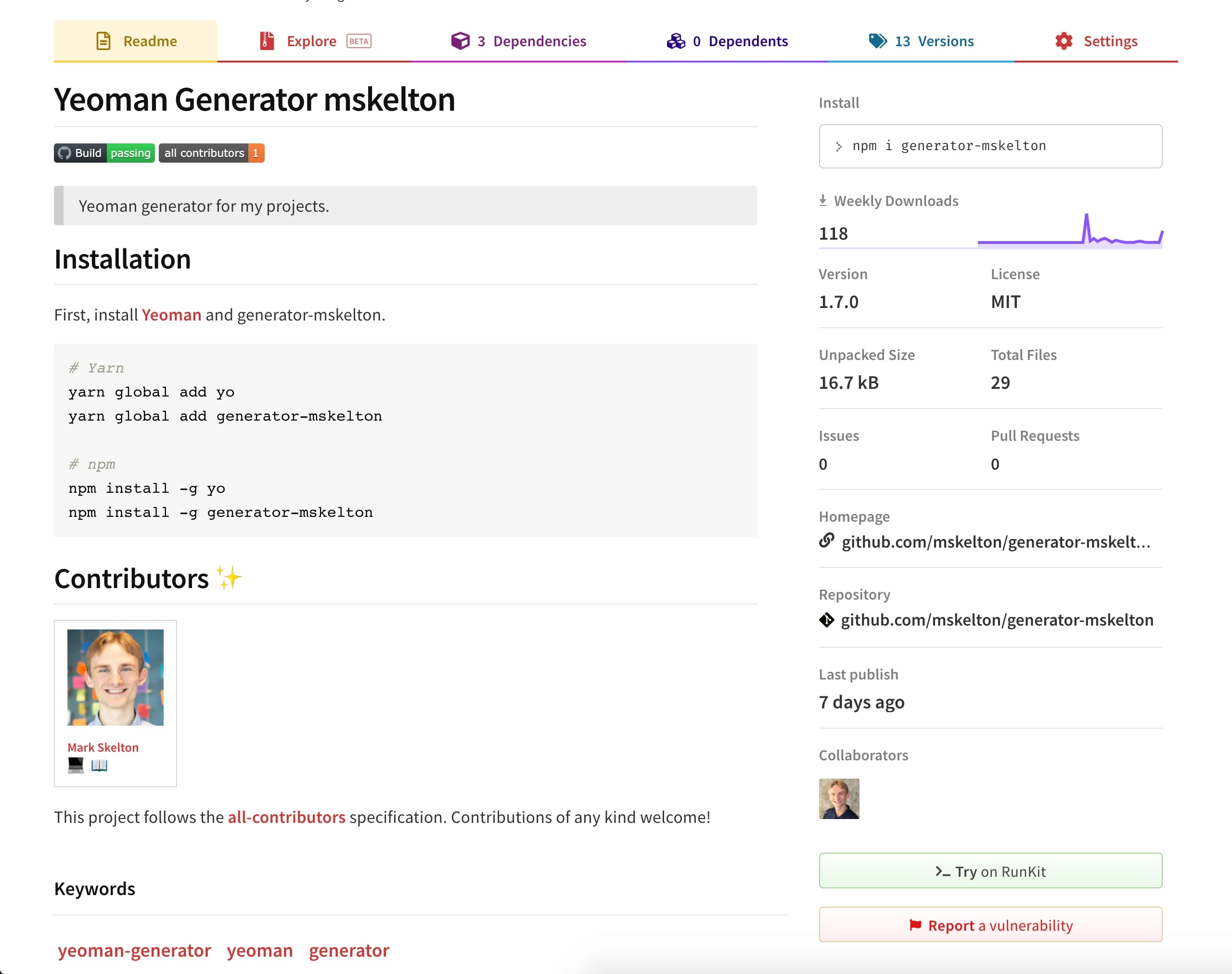1232x974 pixels.
Task: Open the Readme tab
Action: point(136,41)
